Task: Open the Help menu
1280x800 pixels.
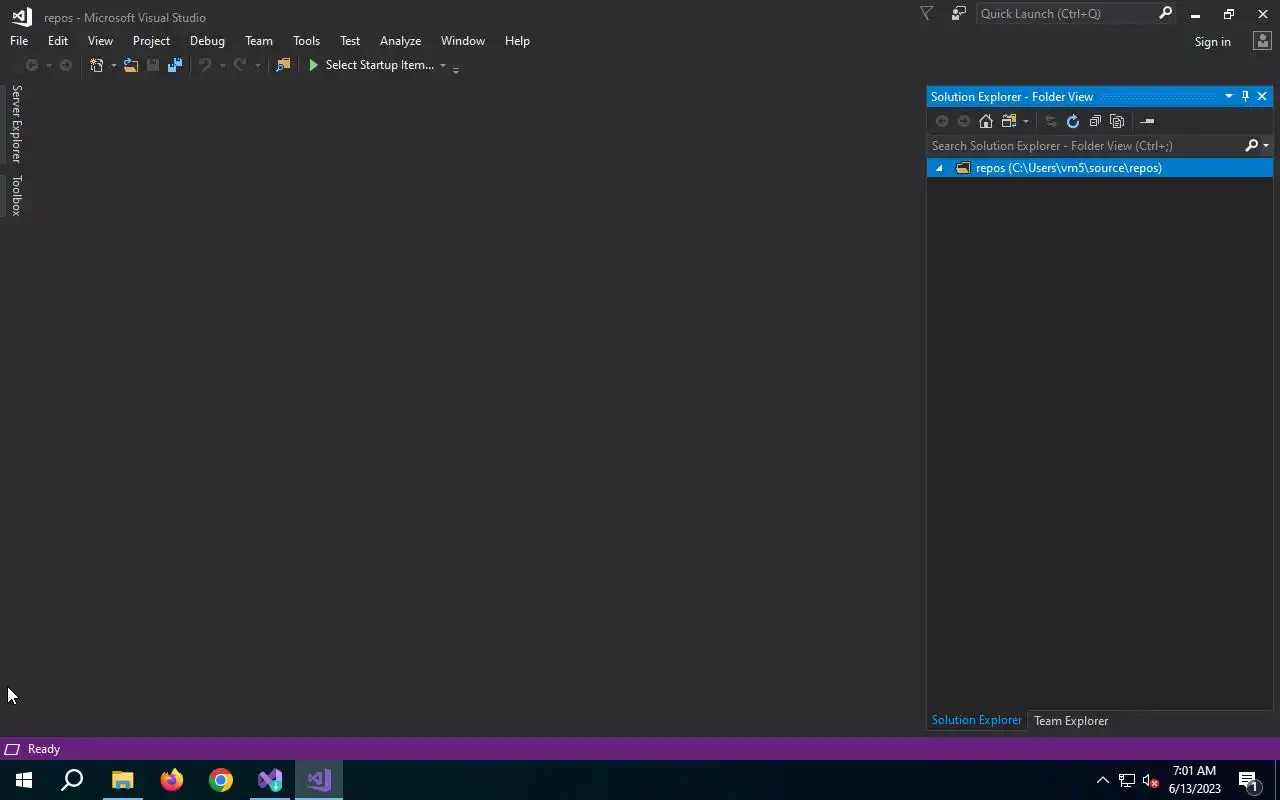Action: 517,41
